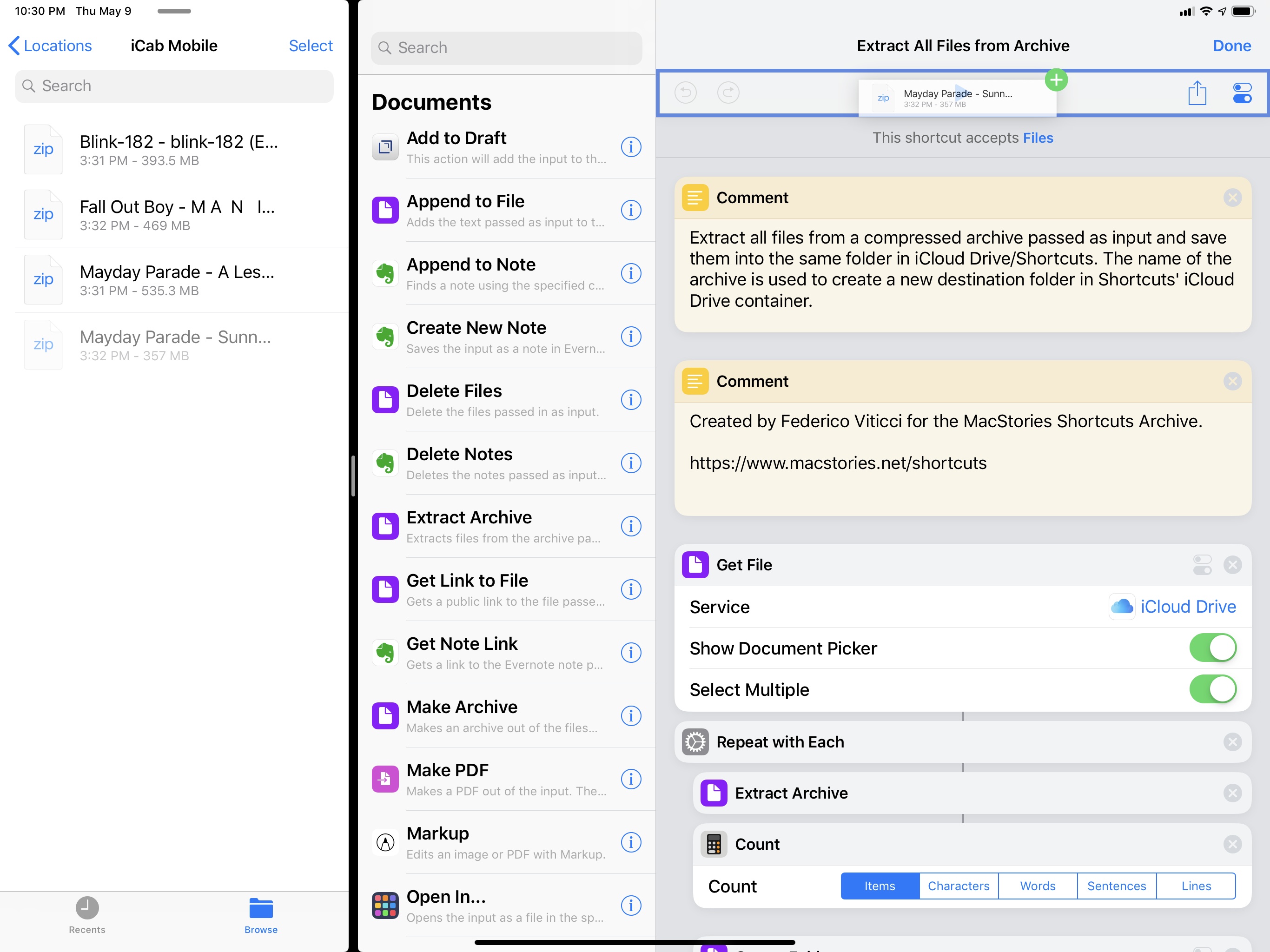
Task: Remove the Comment action crediting Federico Viticci
Action: (x=1232, y=381)
